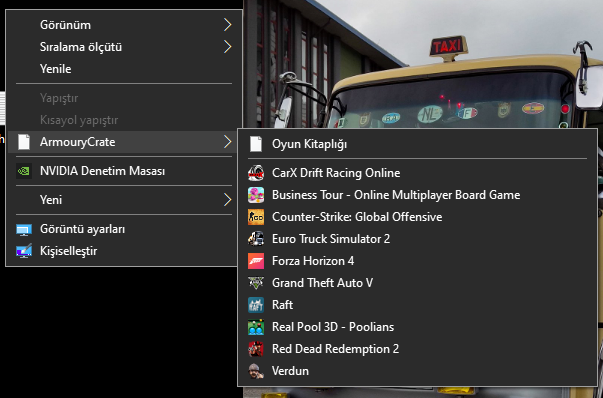The width and height of the screenshot is (603, 398).
Task: Click the Real Pool 3D icon
Action: tap(256, 327)
